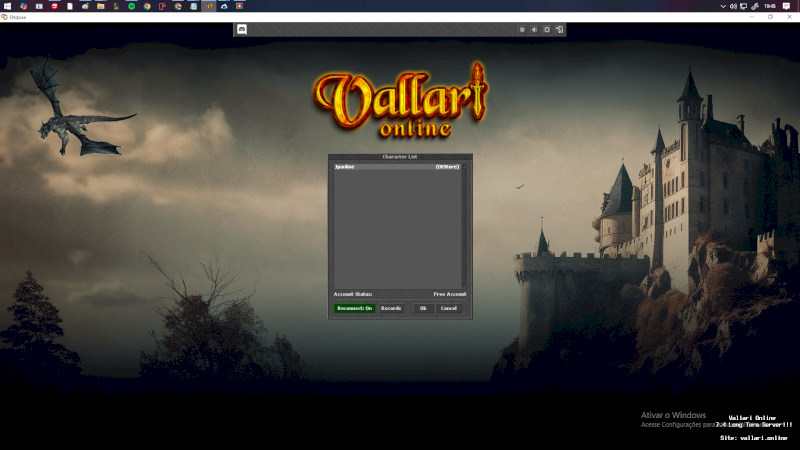Switch to the first Chrome taskbar icon
Image resolution: width=800 pixels, height=450 pixels.
pos(147,6)
